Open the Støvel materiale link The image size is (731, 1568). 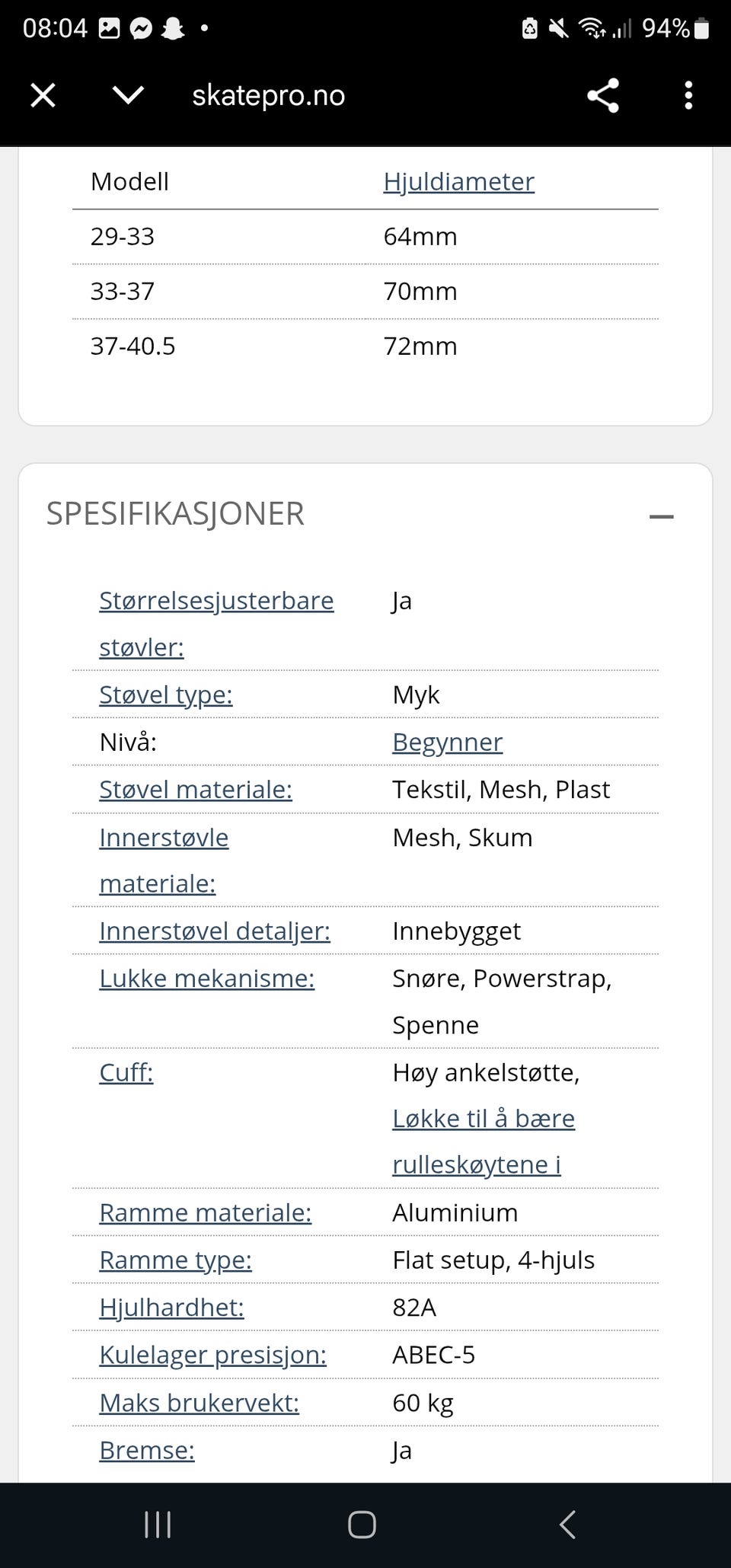click(196, 790)
